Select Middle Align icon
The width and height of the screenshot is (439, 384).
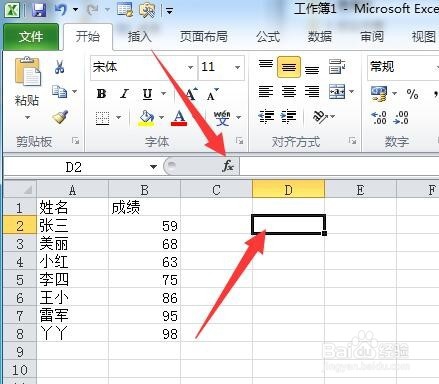(x=289, y=67)
